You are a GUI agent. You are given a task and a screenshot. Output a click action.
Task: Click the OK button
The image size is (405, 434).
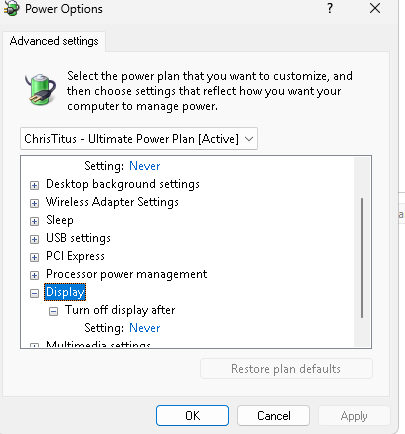click(x=192, y=416)
